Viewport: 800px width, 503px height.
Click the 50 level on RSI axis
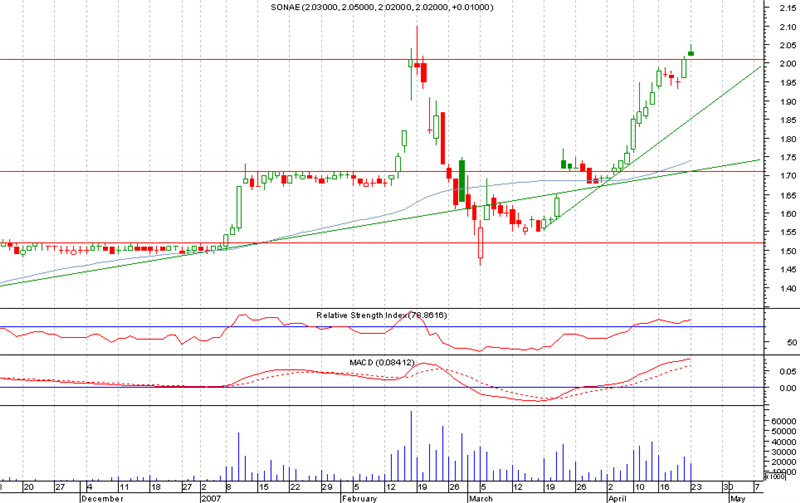[x=792, y=342]
